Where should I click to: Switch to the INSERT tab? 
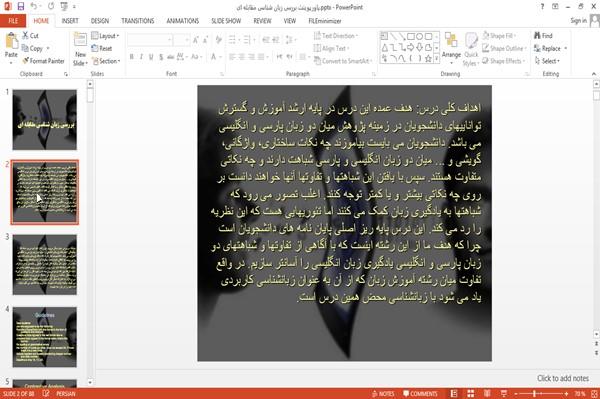70,21
